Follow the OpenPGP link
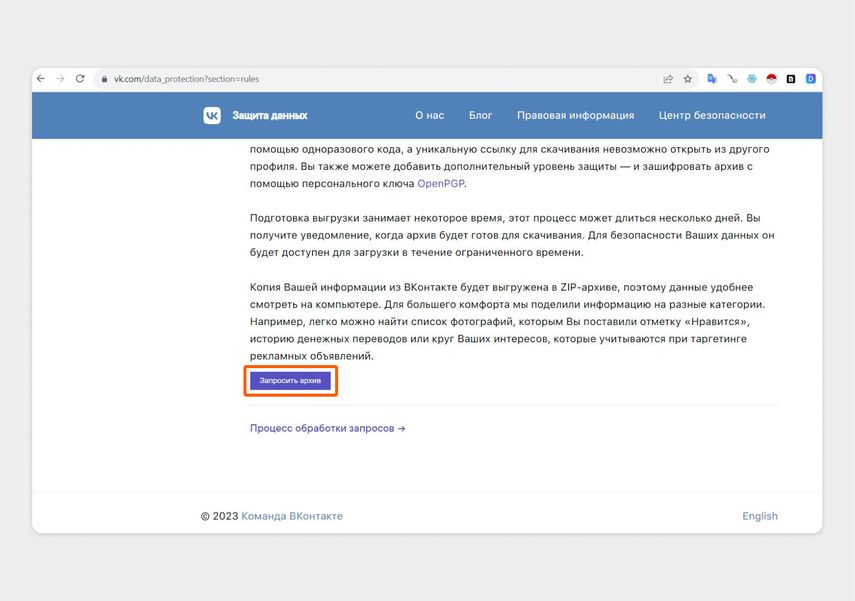 click(441, 183)
